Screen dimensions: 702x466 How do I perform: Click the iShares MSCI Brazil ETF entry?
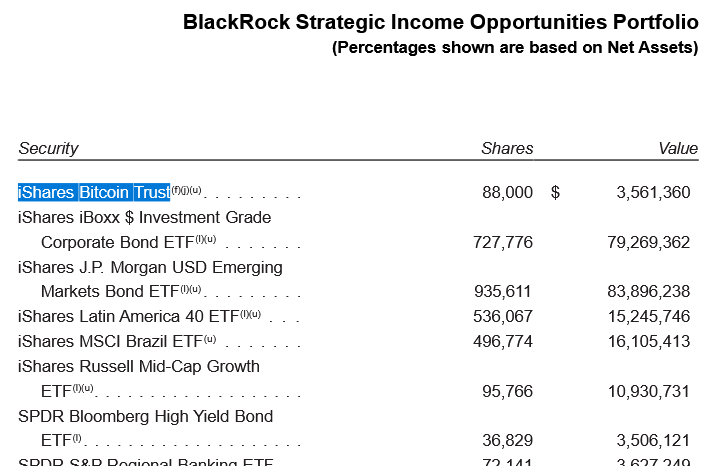point(115,341)
